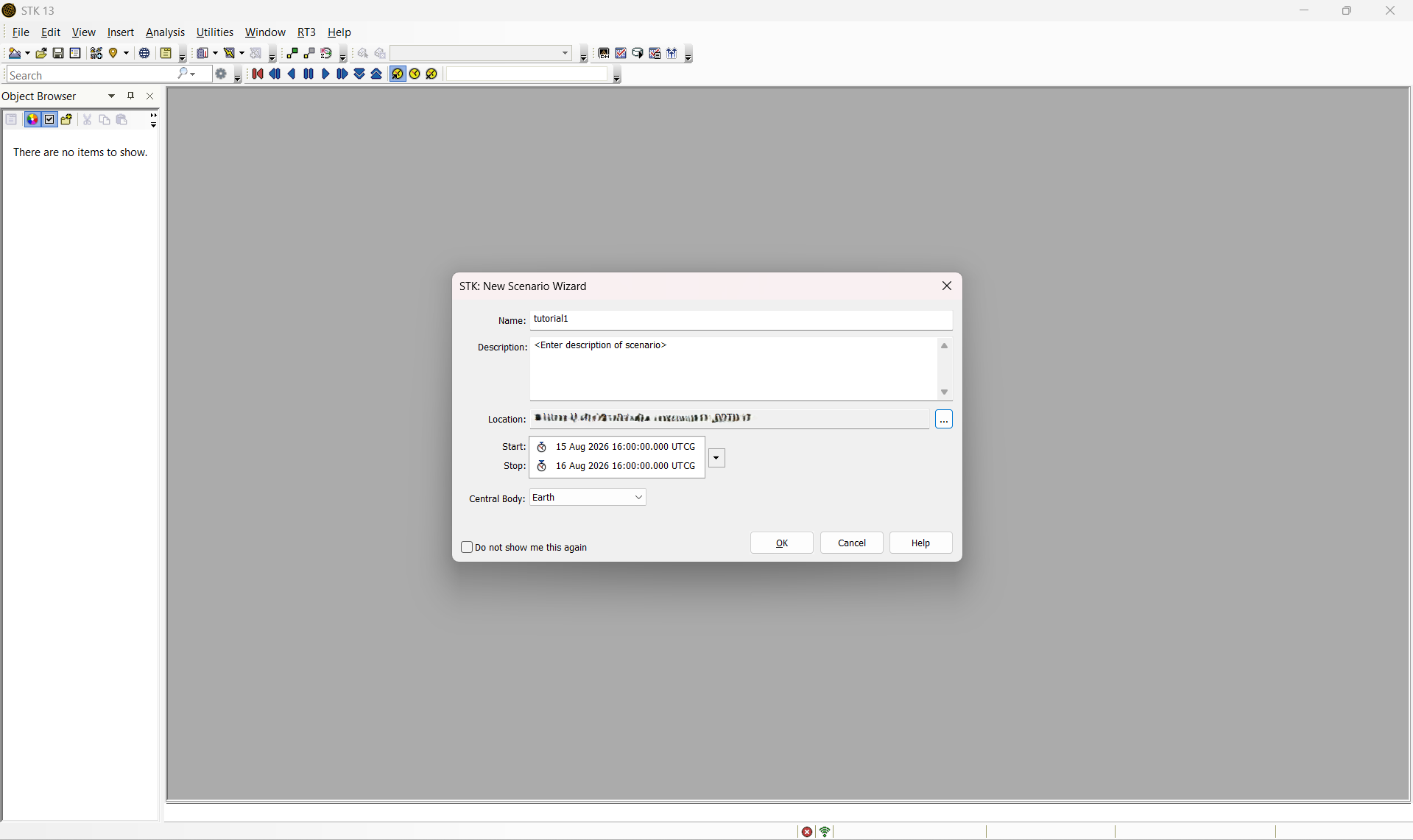Reset animation with red rewind button
Screen dimensions: 1413x840
pos(258,74)
